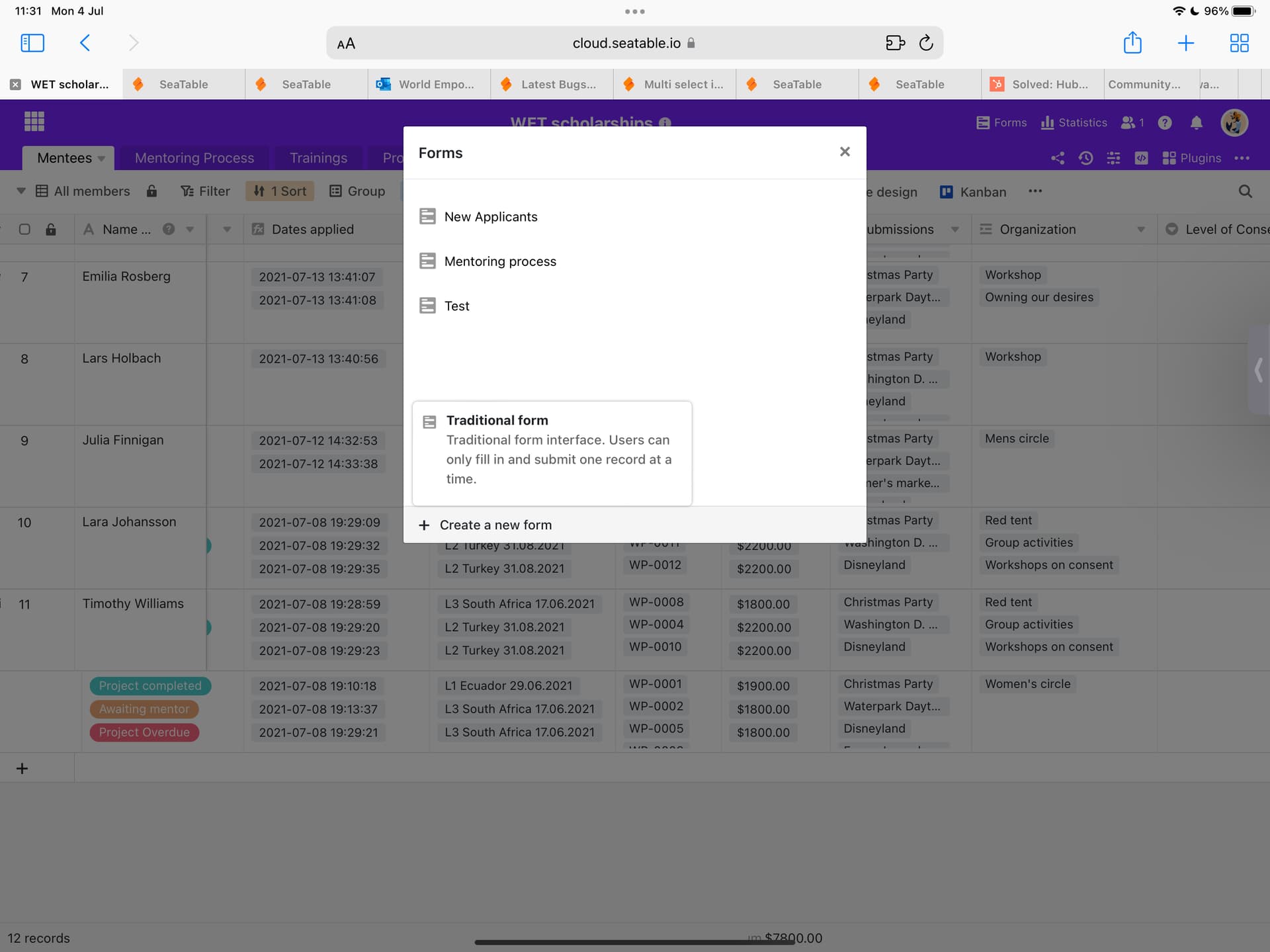Open Organization column dropdown arrow
The height and width of the screenshot is (952, 1270).
click(x=1140, y=230)
